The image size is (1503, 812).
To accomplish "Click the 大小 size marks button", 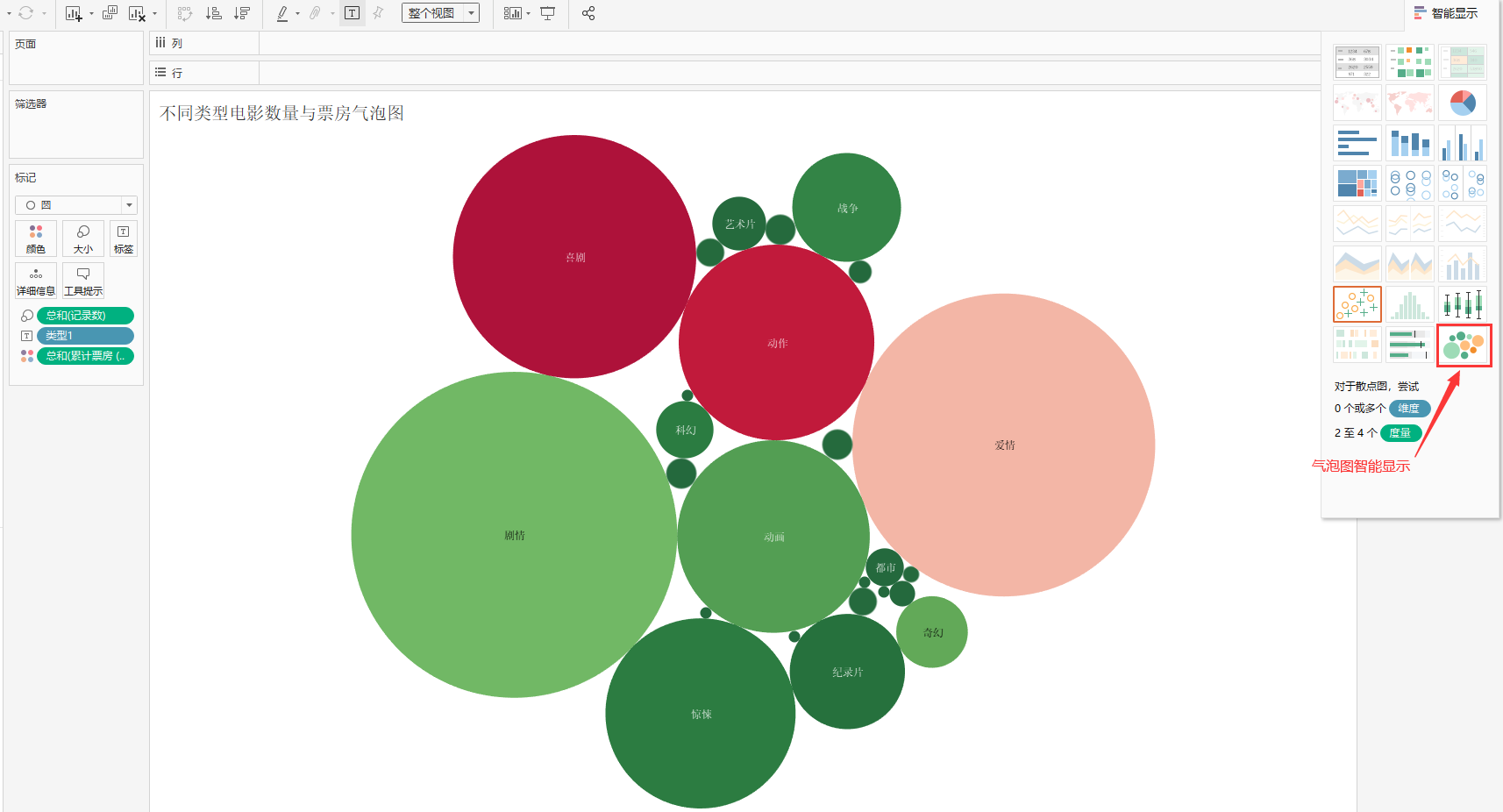I will tap(83, 239).
